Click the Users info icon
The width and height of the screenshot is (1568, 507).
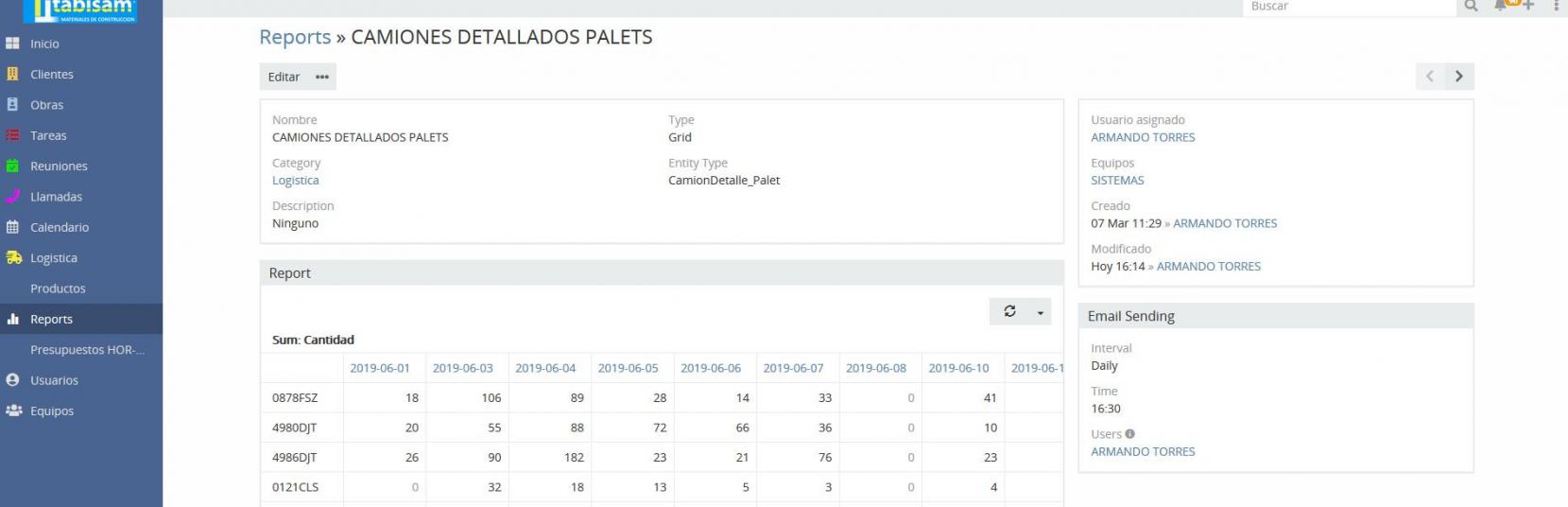(1130, 434)
